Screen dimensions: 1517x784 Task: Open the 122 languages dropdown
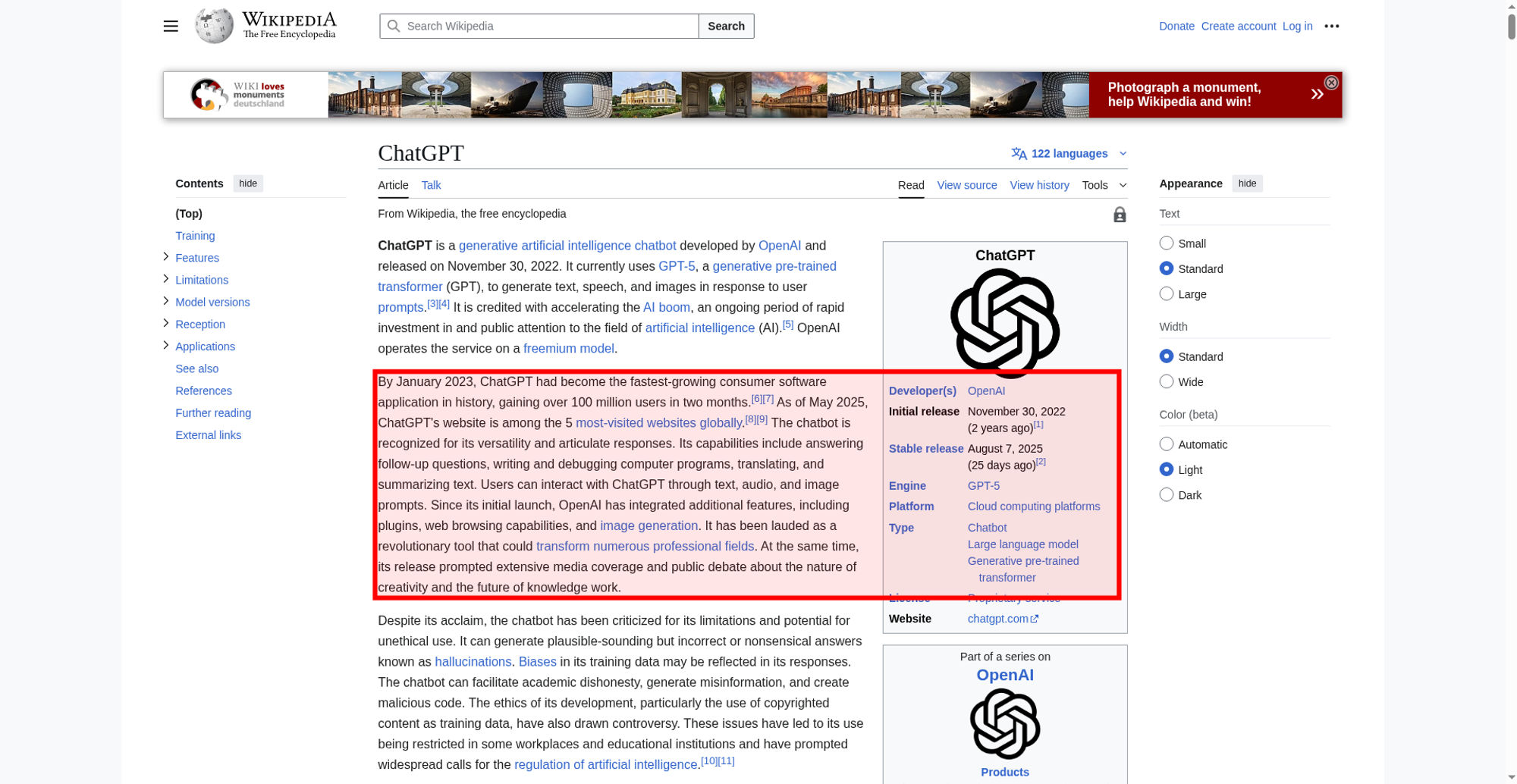pyautogui.click(x=1069, y=154)
